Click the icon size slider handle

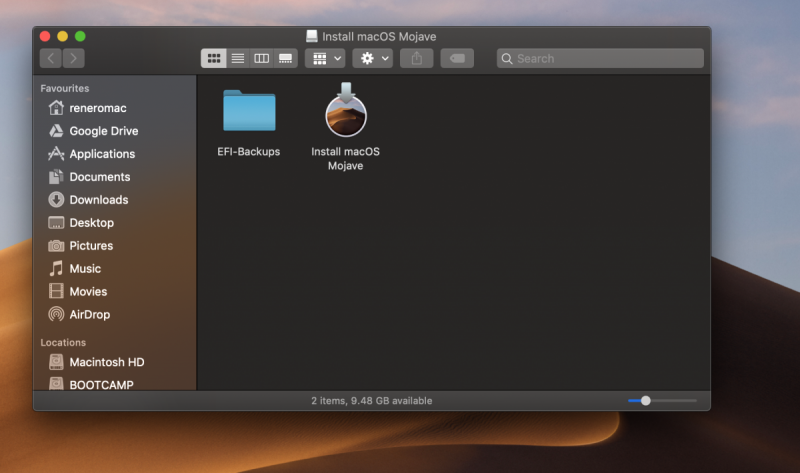click(x=646, y=401)
